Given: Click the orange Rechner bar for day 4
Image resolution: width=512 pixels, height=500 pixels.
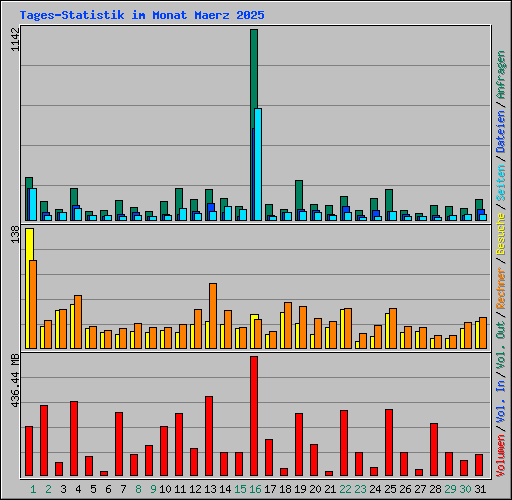Looking at the screenshot, I should (78, 322).
